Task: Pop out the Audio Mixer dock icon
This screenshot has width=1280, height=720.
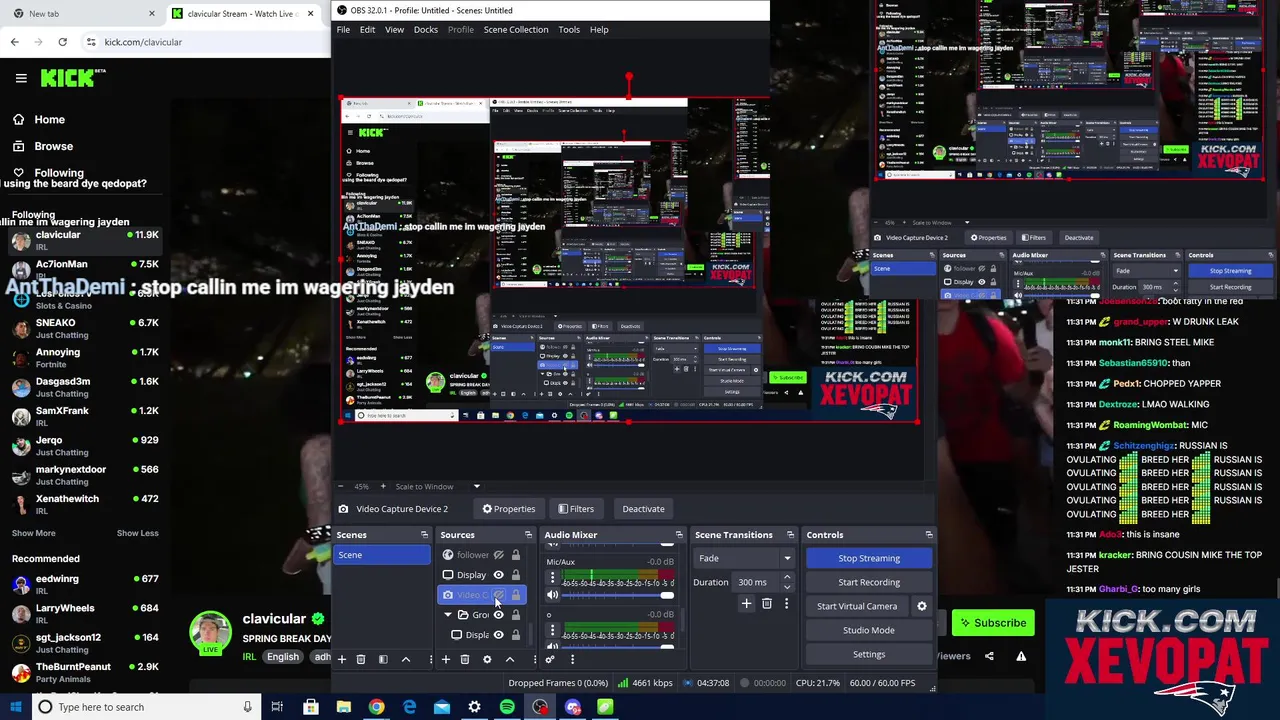Action: point(679,535)
